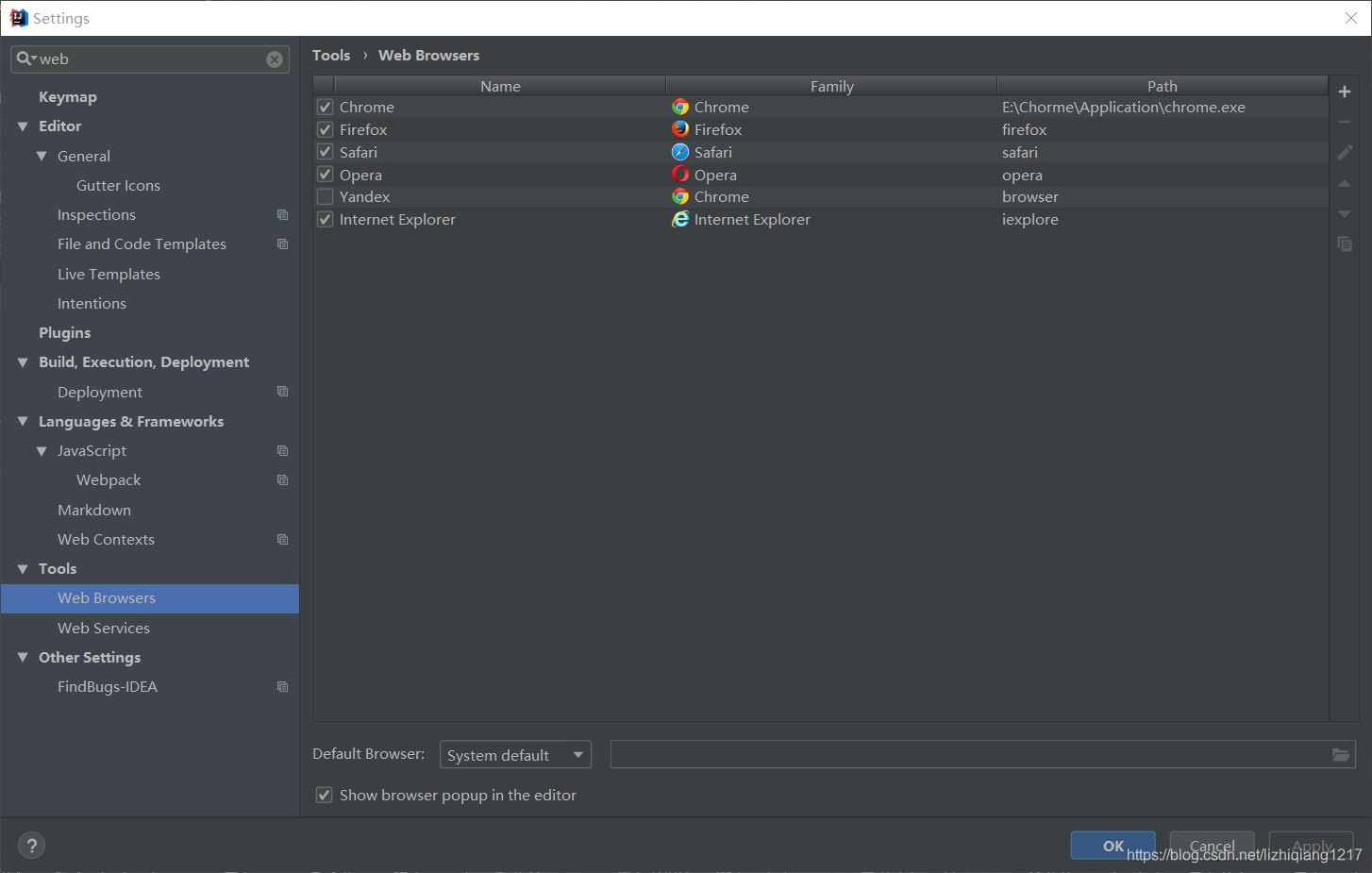1372x873 pixels.
Task: Click the Move Down arrow icon
Action: coord(1345,213)
